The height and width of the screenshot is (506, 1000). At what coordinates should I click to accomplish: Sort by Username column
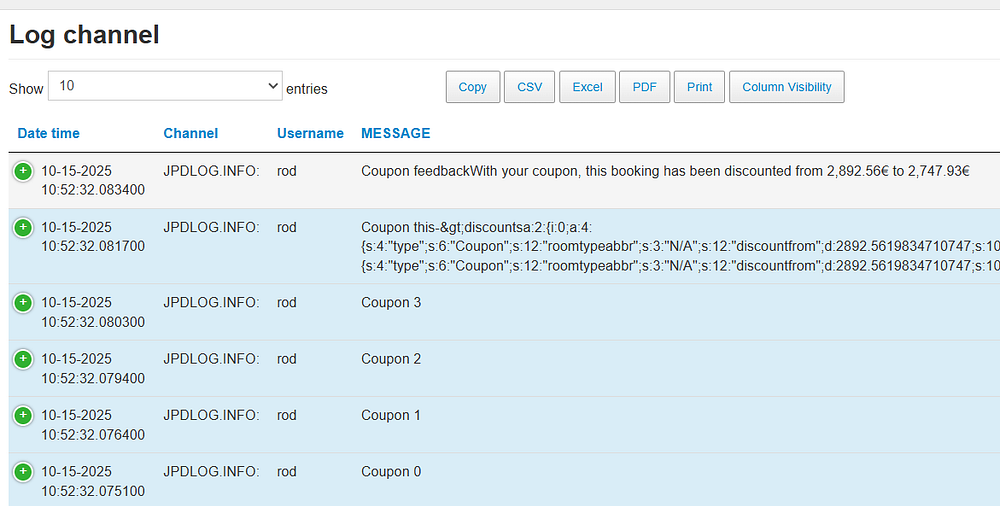click(x=310, y=133)
